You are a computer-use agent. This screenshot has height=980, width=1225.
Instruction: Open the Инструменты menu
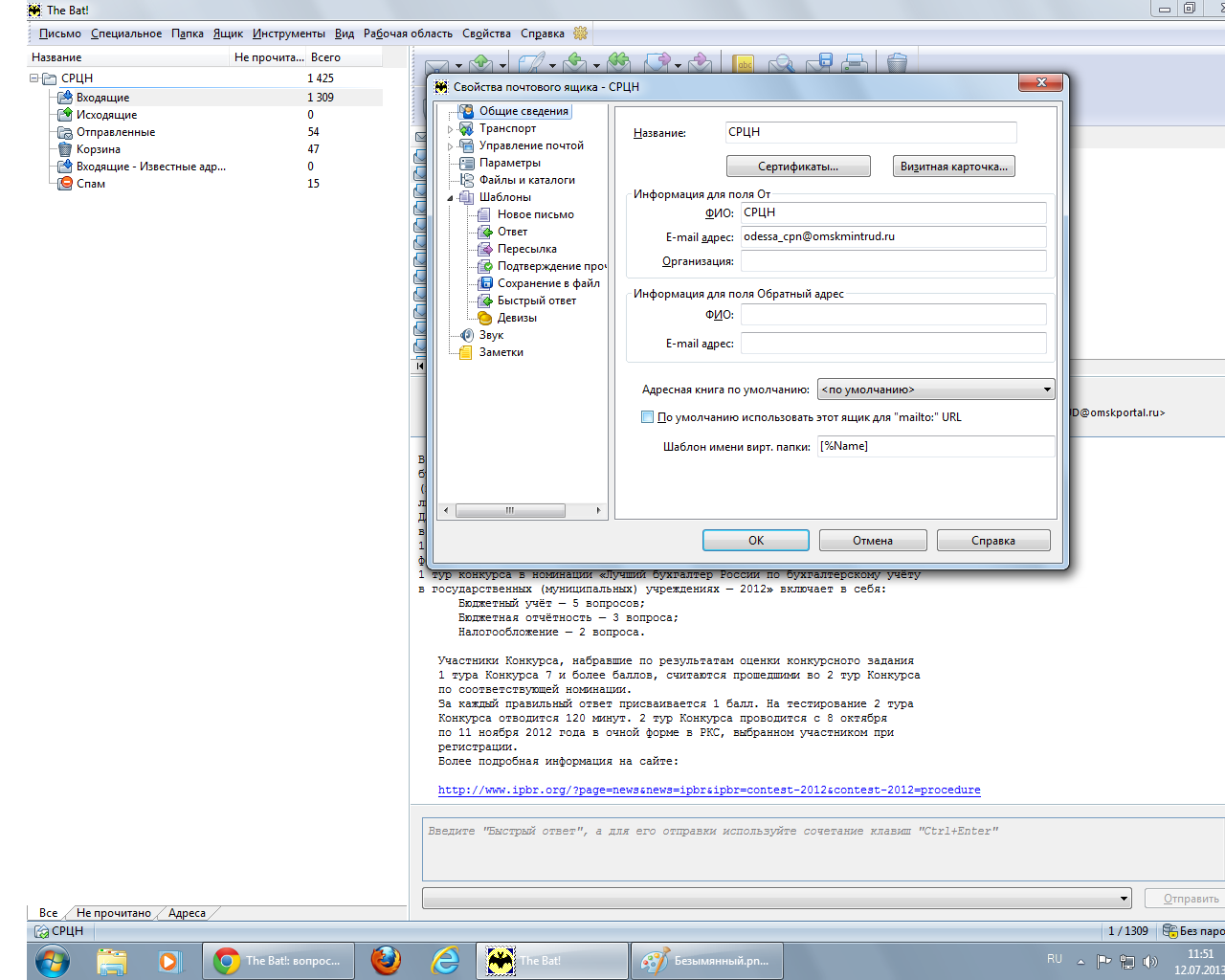[289, 33]
